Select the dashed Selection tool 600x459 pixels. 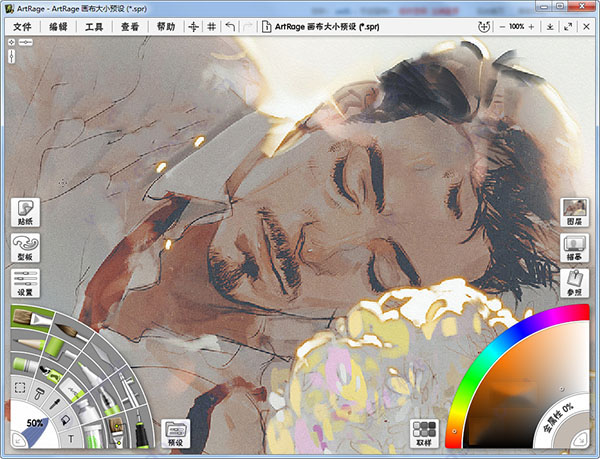click(x=20, y=387)
